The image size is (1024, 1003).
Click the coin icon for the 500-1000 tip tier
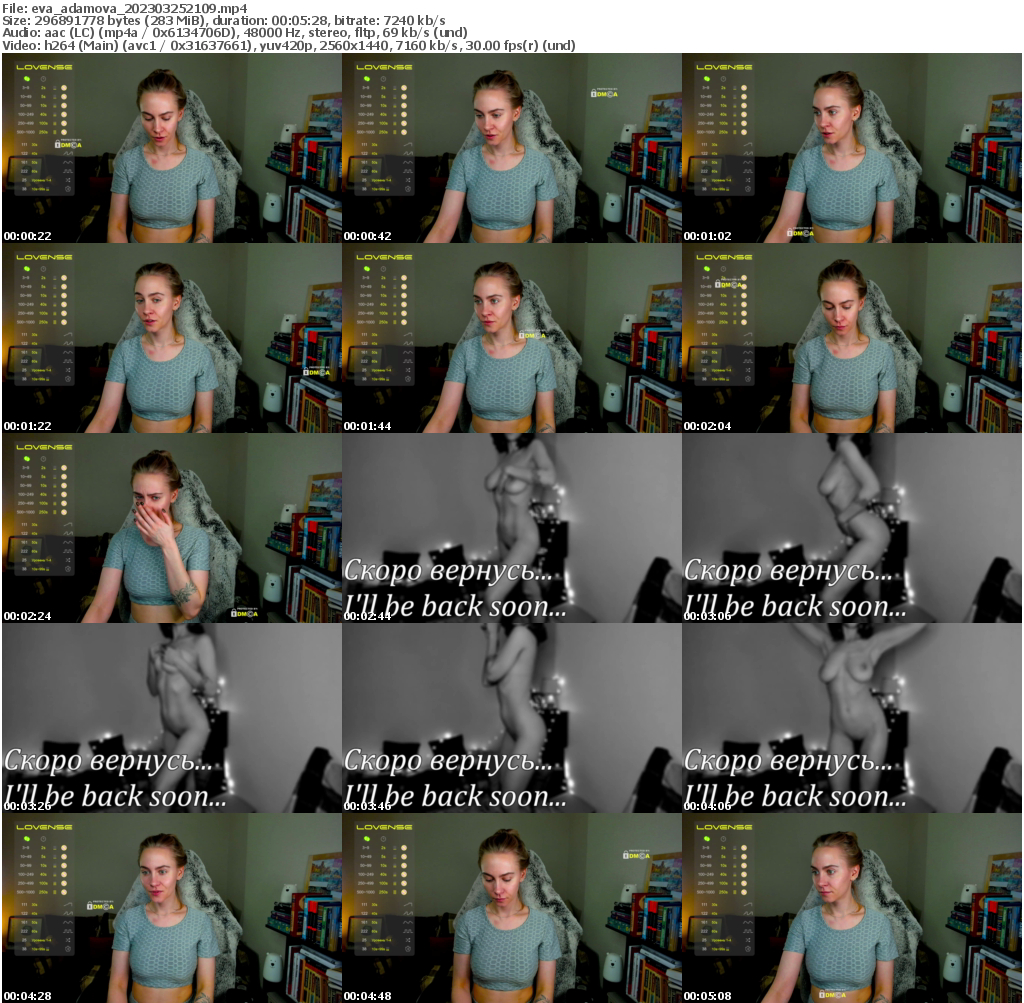click(64, 132)
